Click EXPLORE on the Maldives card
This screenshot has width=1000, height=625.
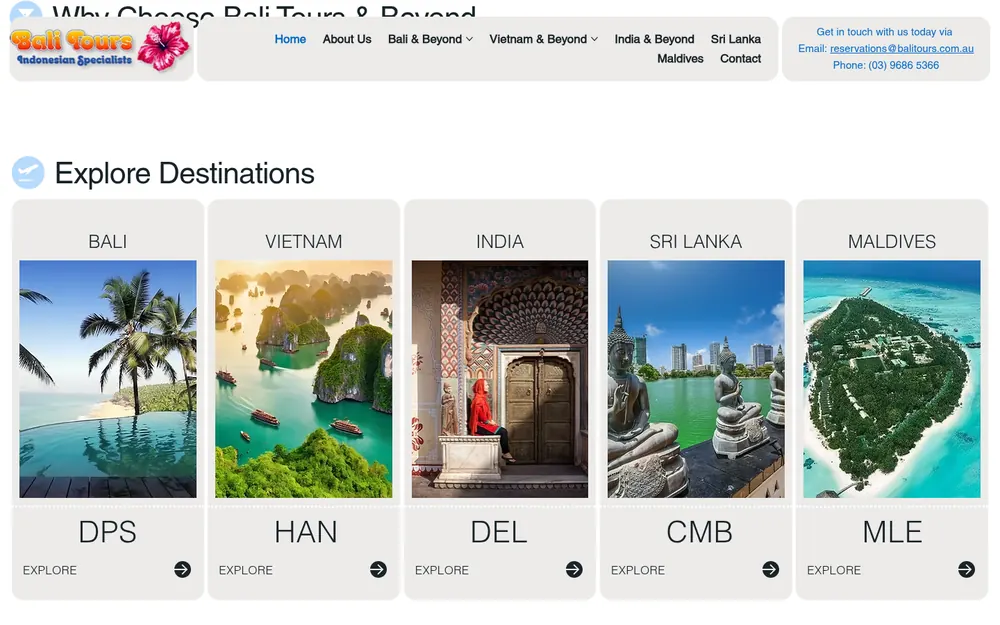(x=834, y=570)
